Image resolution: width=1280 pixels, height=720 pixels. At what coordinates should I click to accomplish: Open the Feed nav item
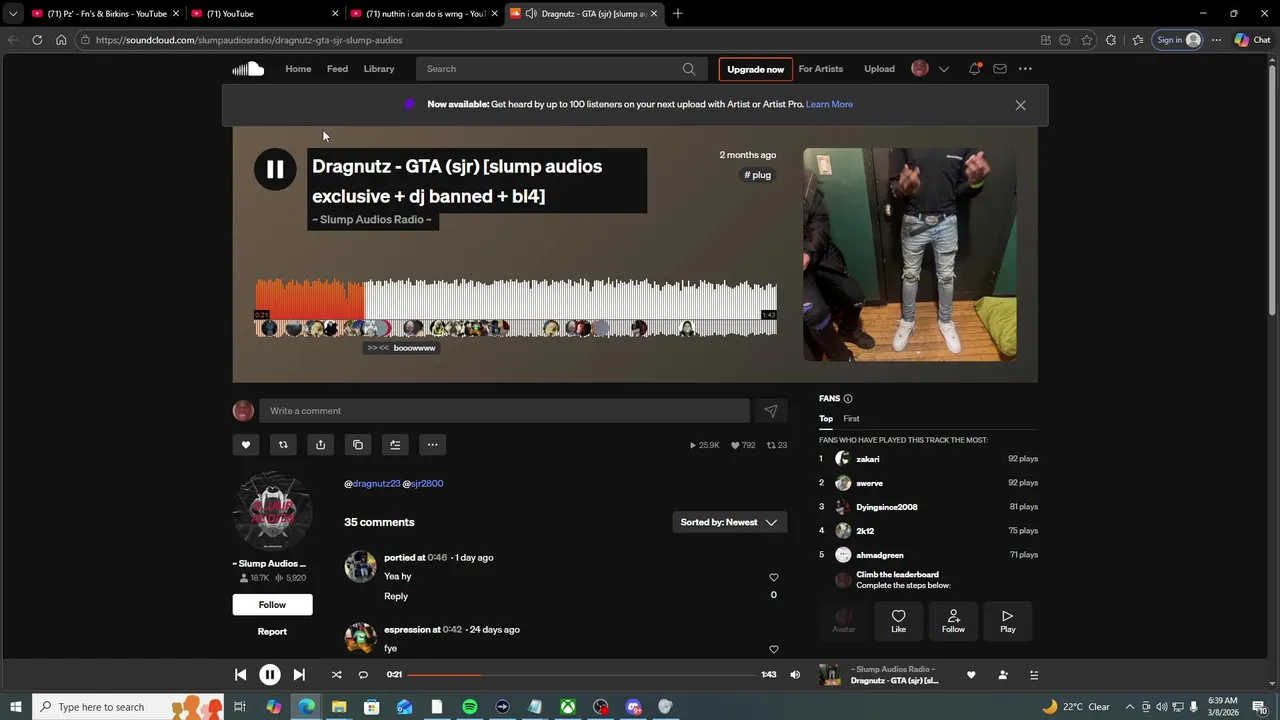(x=337, y=69)
